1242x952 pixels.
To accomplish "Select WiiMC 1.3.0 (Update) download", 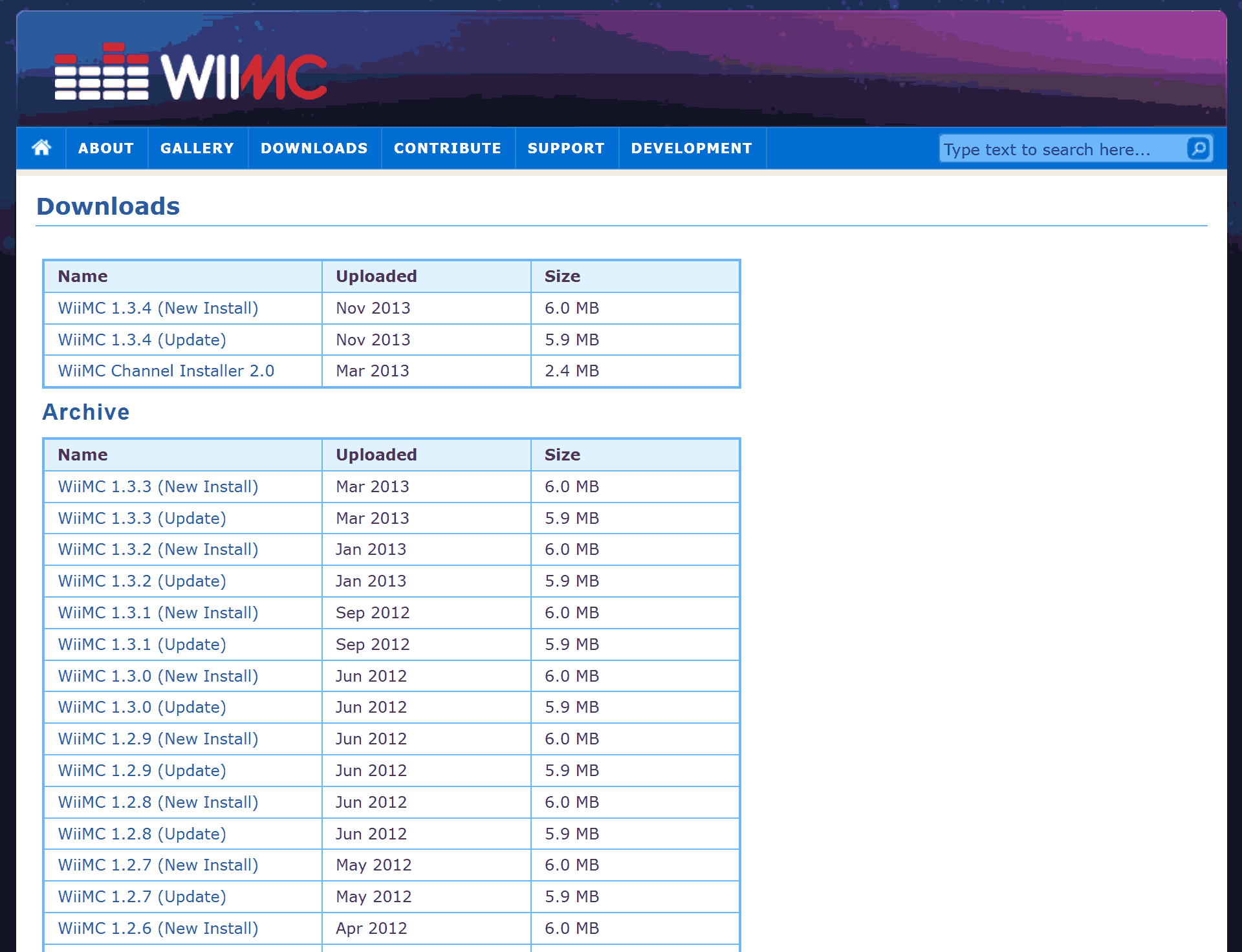I will click(142, 707).
